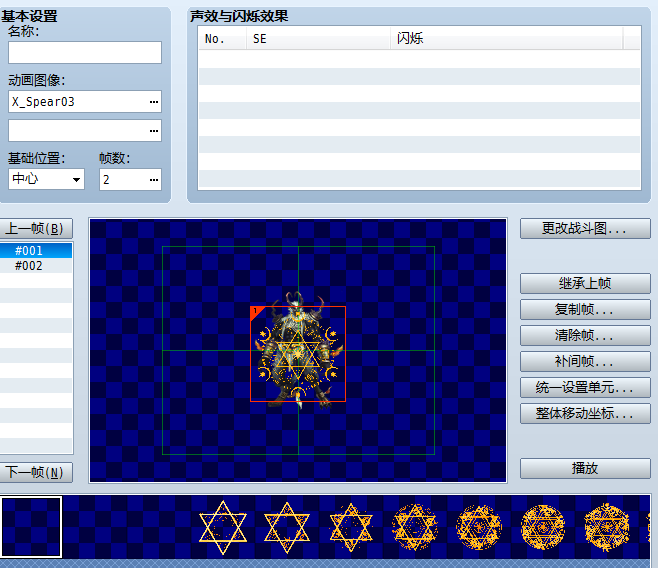Click 统一设置单元 batch cell settings button

(x=585, y=388)
